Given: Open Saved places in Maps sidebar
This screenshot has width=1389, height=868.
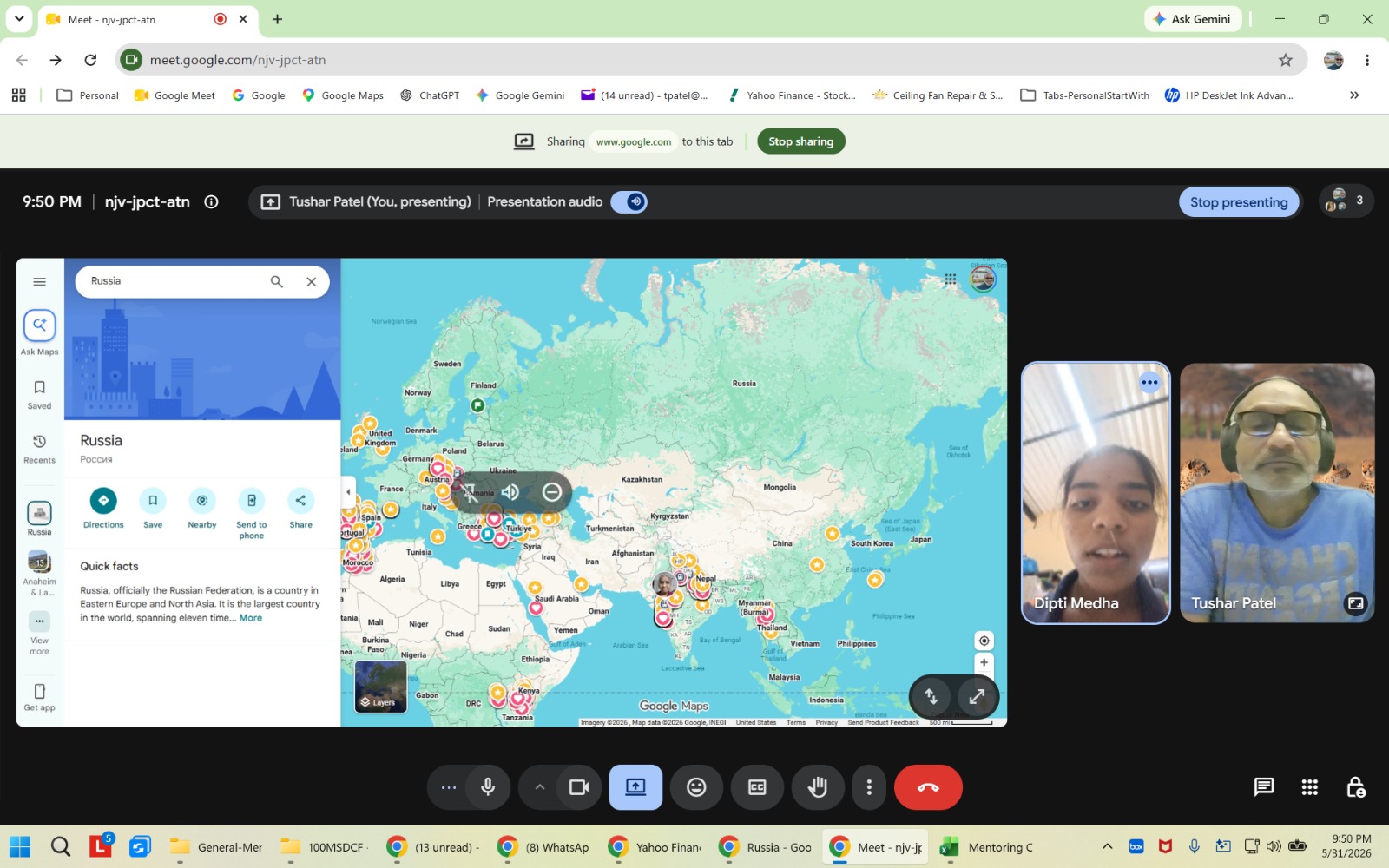Looking at the screenshot, I should coord(40,394).
